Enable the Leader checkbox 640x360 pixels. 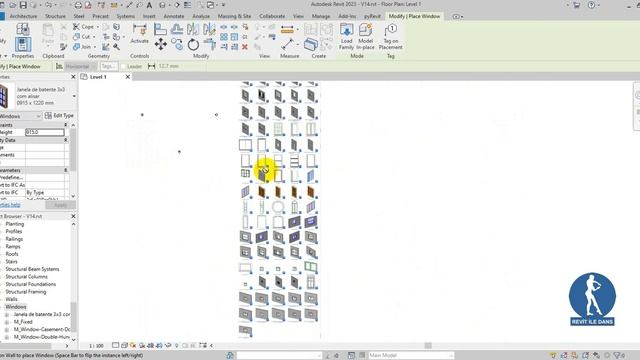[124, 66]
